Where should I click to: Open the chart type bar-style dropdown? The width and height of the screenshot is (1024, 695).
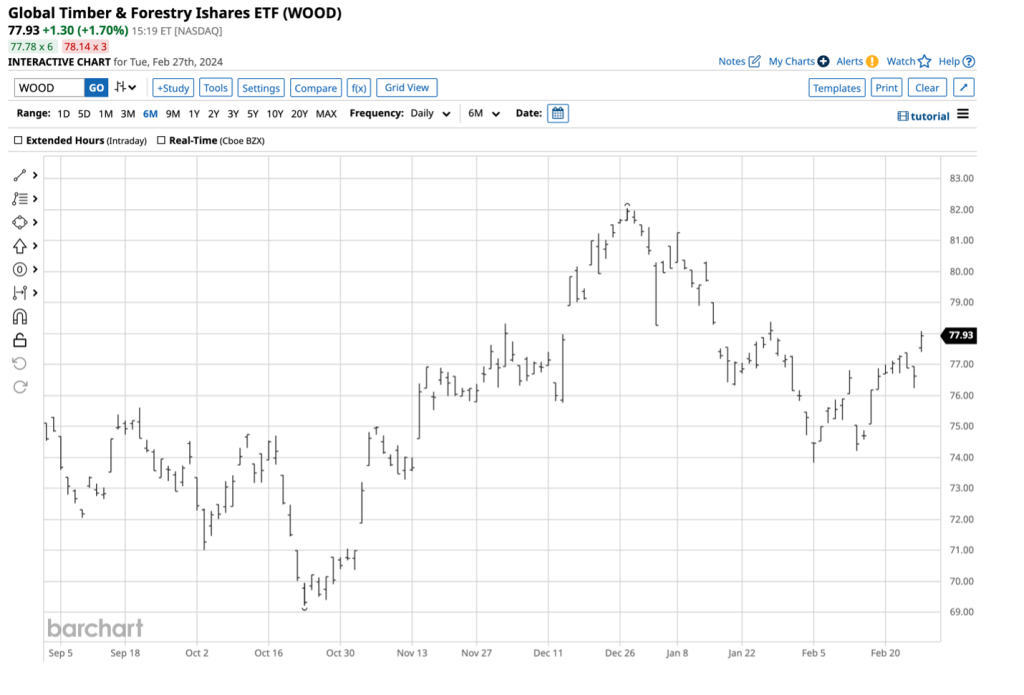(125, 88)
